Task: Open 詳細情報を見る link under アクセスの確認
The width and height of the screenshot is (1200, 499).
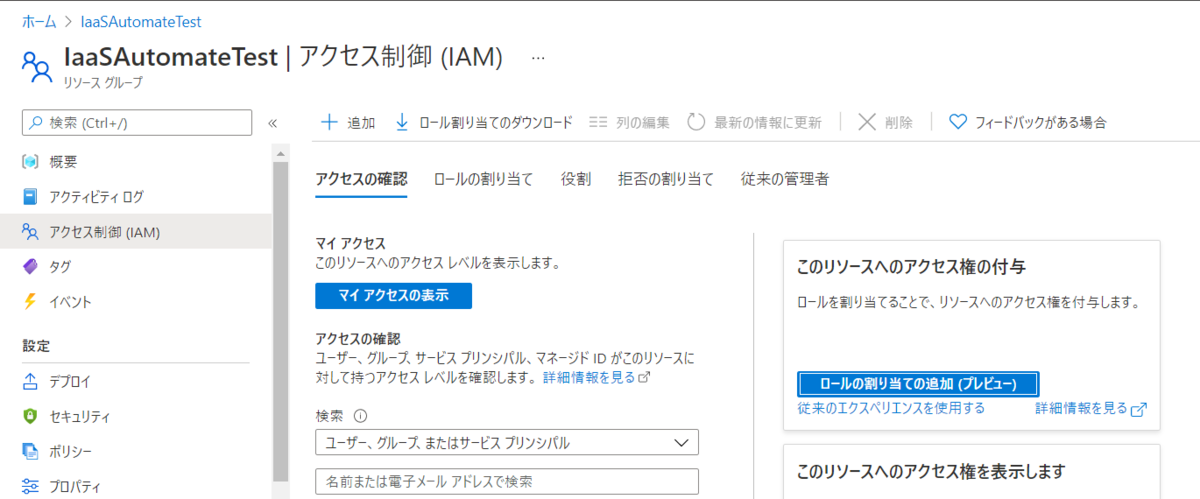Action: (597, 378)
